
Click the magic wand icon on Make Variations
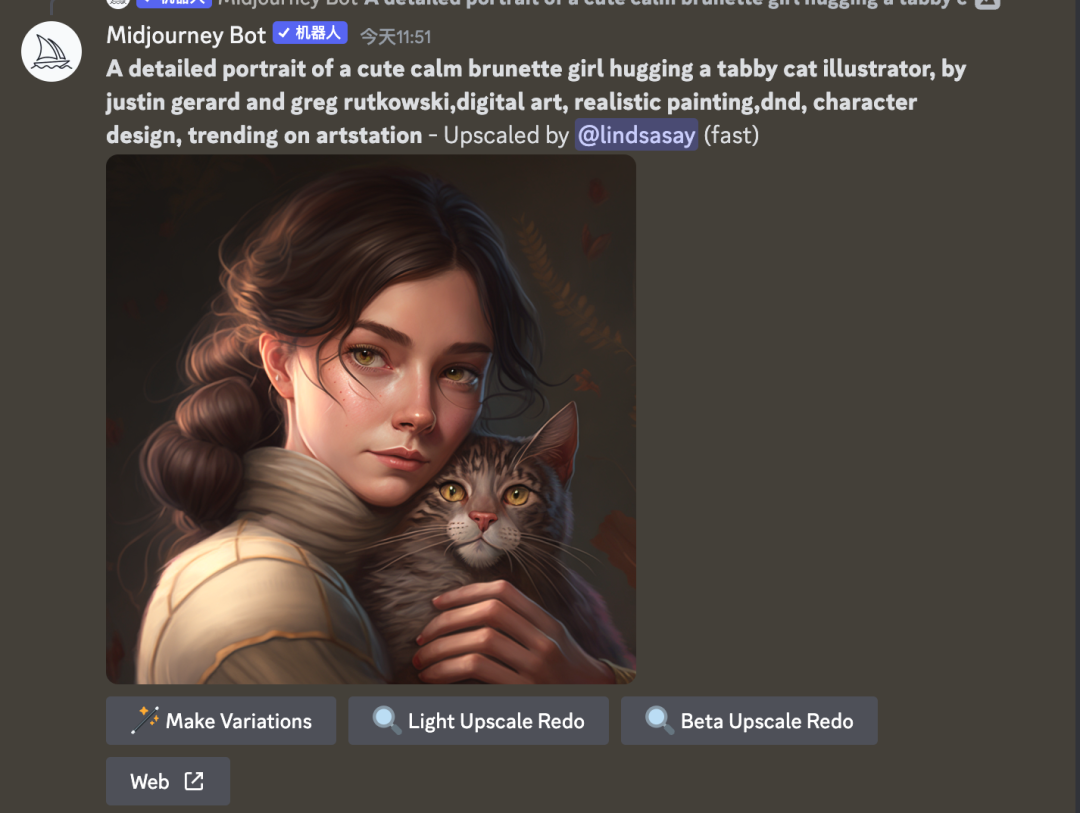tap(145, 720)
